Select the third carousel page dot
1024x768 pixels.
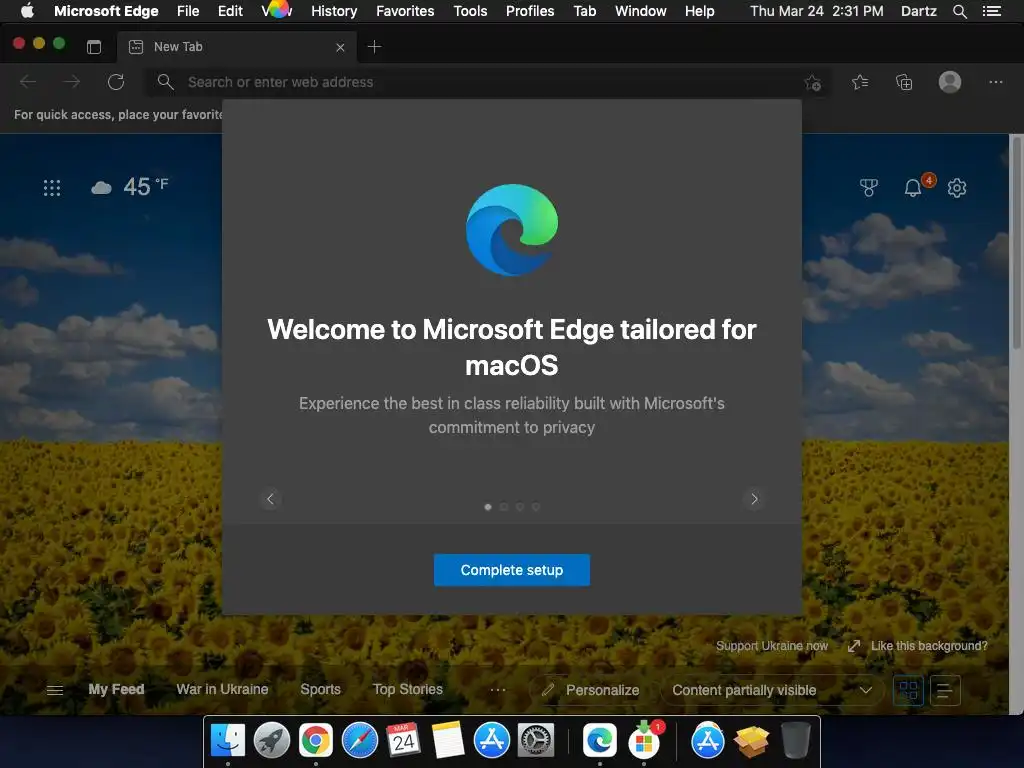pos(520,507)
